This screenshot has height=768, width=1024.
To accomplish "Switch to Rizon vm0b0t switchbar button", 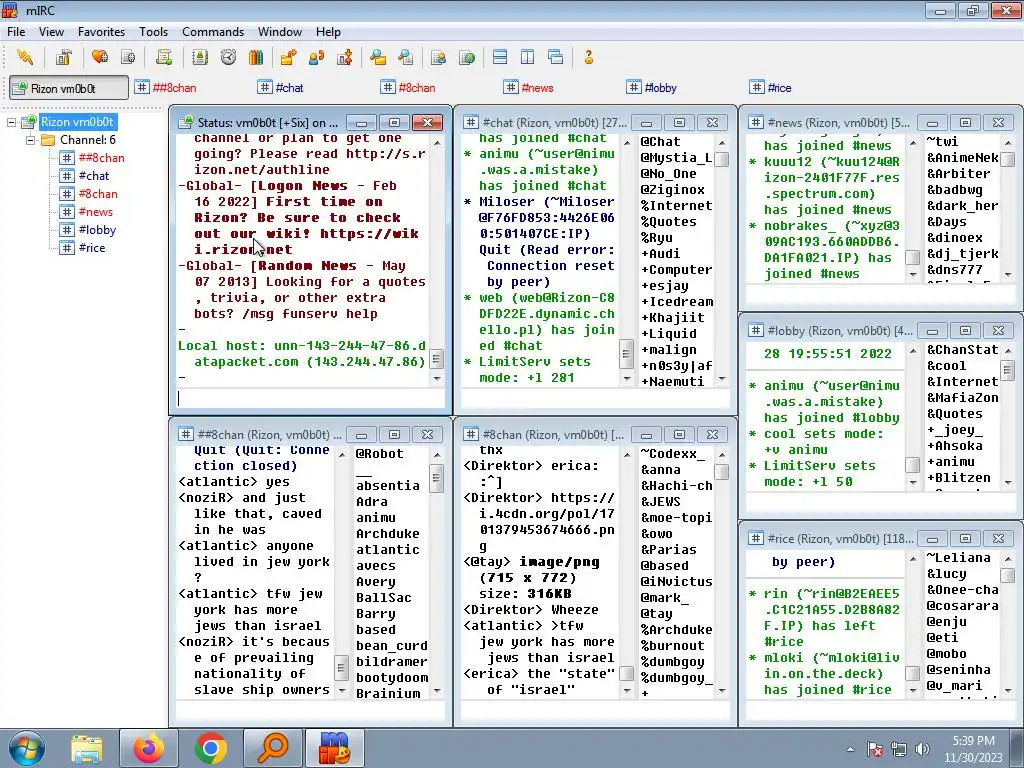I will tap(69, 88).
